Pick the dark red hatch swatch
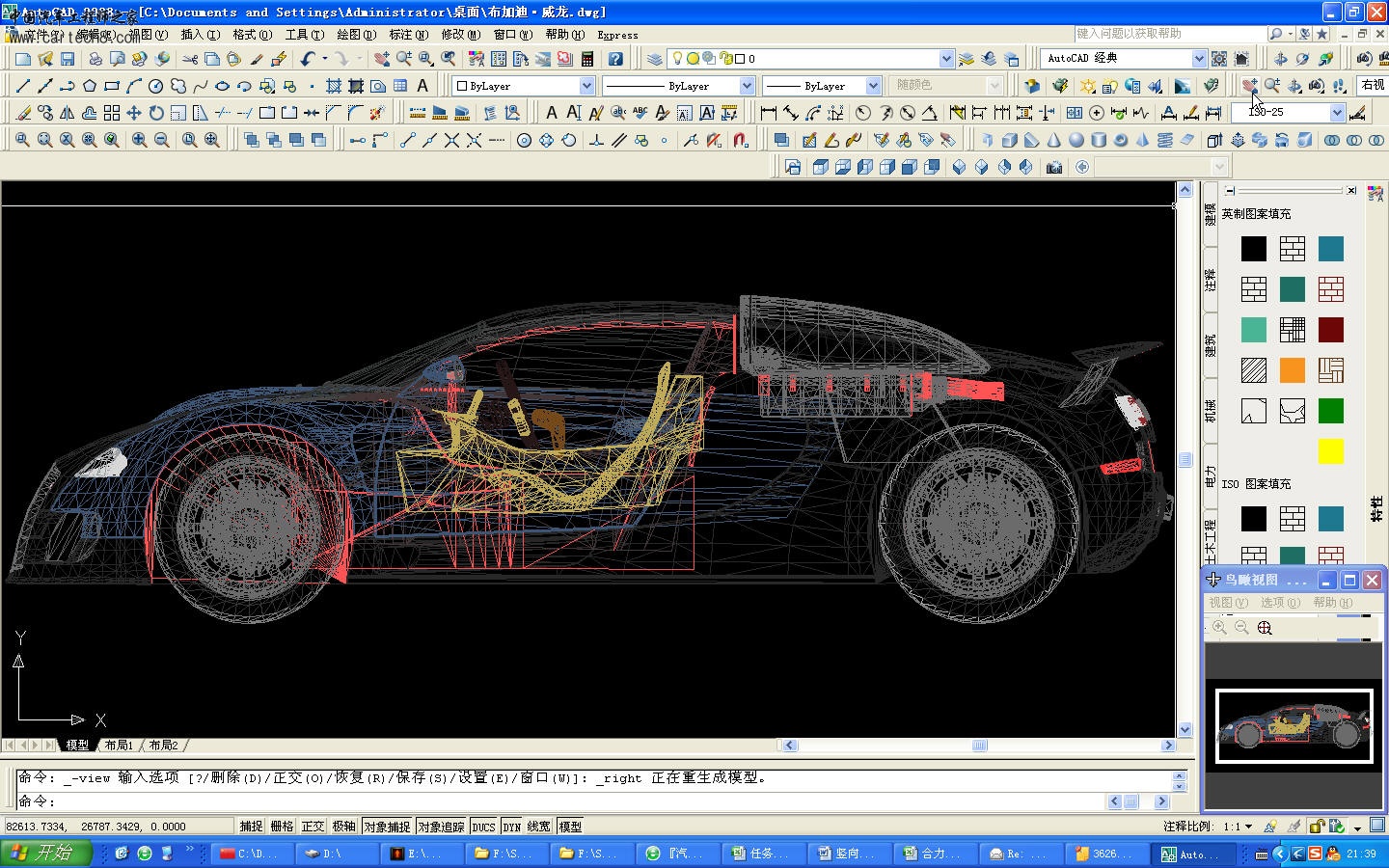This screenshot has height=868, width=1389. [x=1330, y=330]
